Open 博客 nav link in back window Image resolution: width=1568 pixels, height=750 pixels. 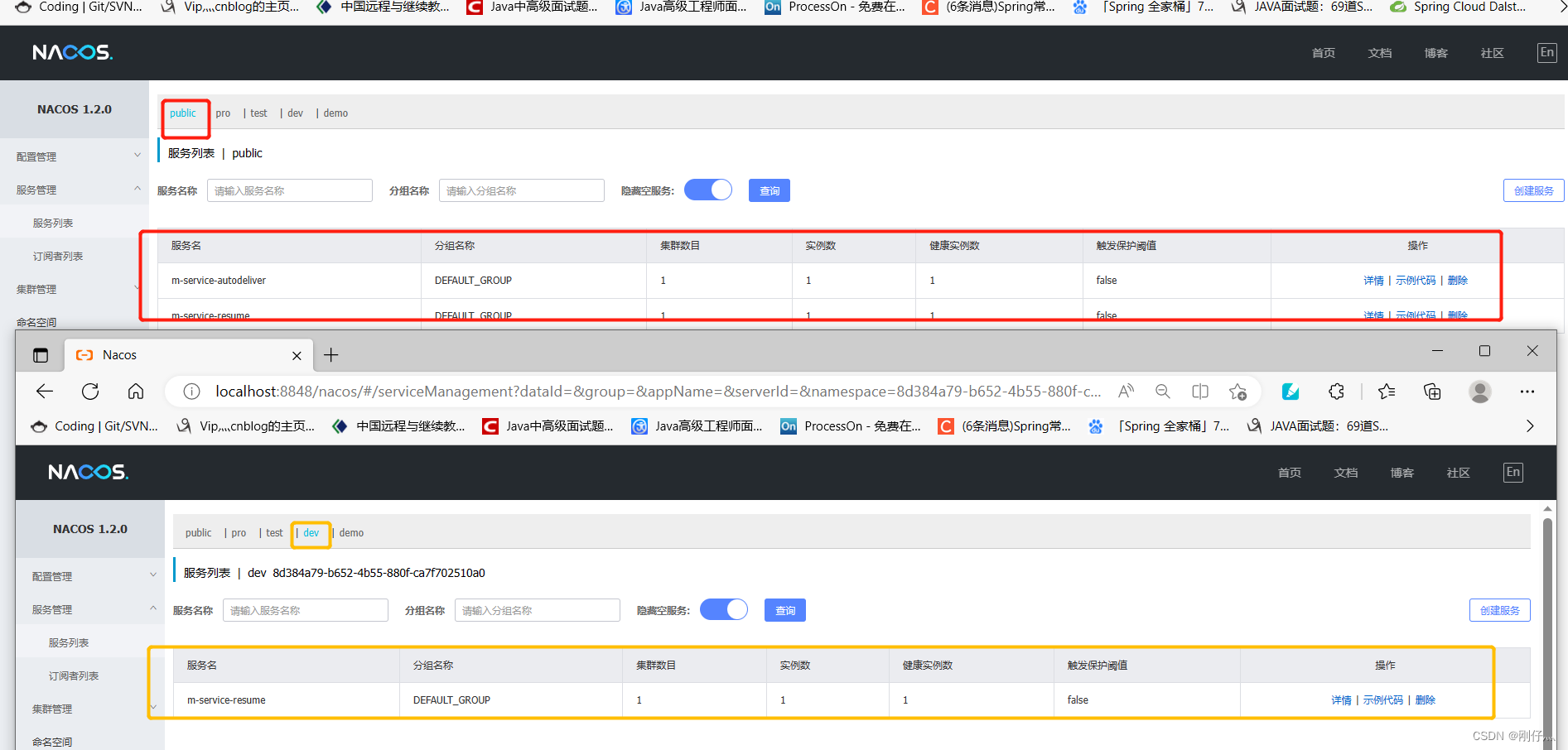[1436, 53]
